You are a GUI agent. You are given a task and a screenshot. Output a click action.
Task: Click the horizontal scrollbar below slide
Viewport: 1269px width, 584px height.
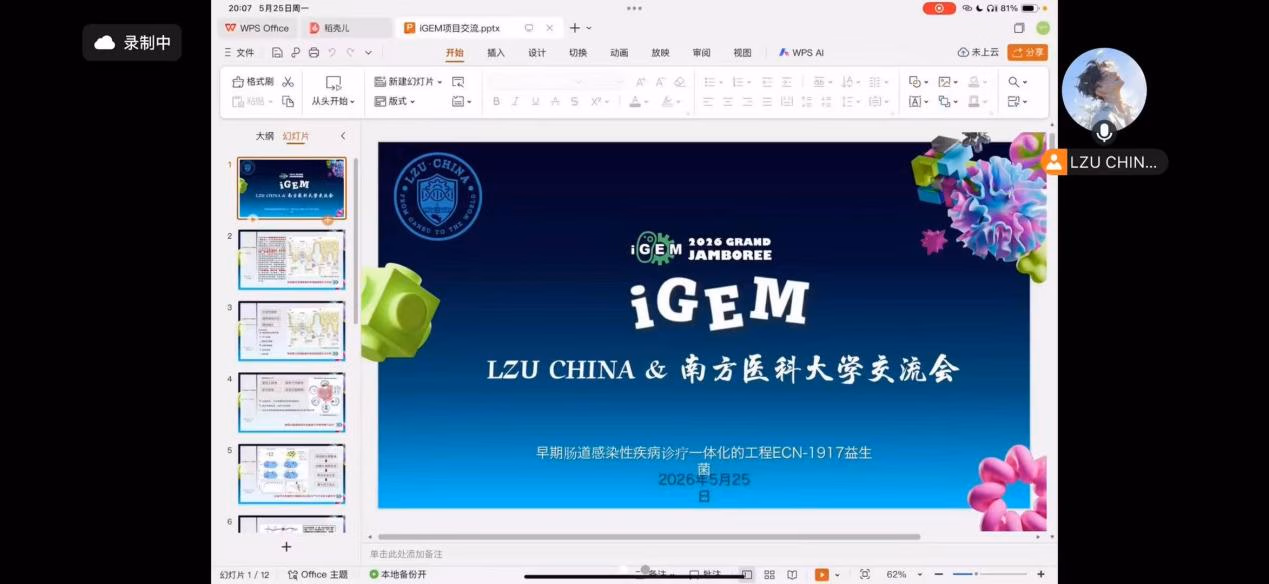click(x=649, y=537)
